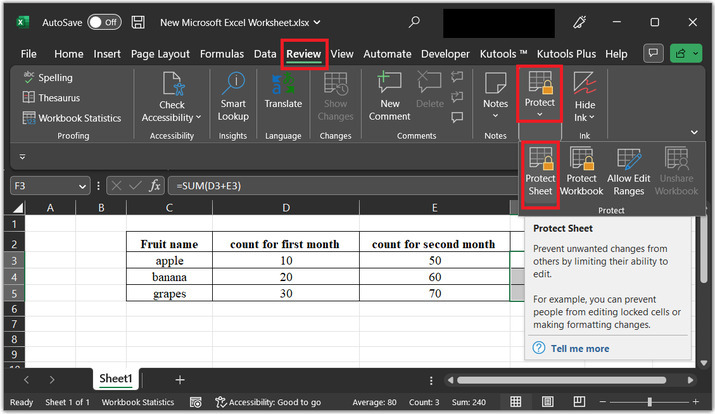Click the search magnifier icon
Image resolution: width=715 pixels, height=414 pixels.
coord(414,22)
